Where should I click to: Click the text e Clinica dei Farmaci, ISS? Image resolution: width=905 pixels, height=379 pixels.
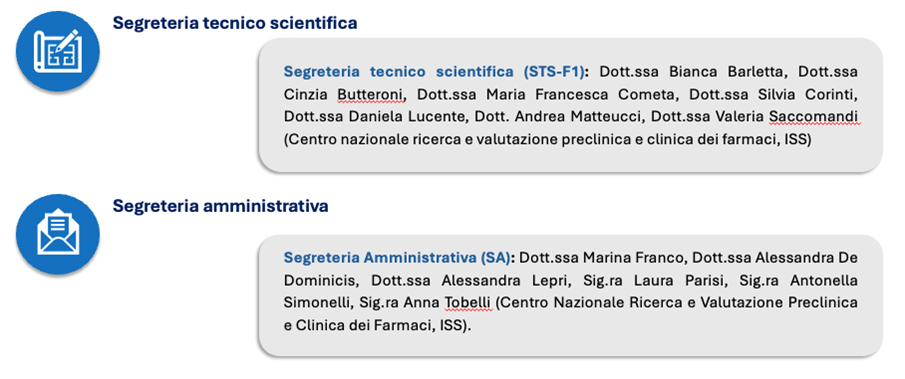coord(374,325)
